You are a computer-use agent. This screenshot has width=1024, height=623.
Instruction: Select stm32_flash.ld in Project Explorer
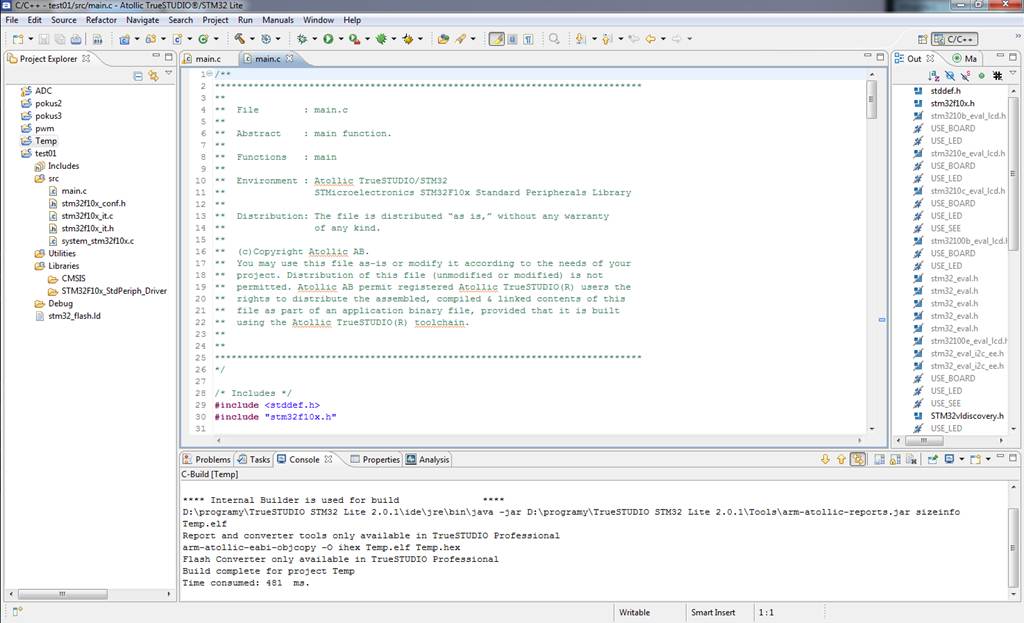[74, 316]
